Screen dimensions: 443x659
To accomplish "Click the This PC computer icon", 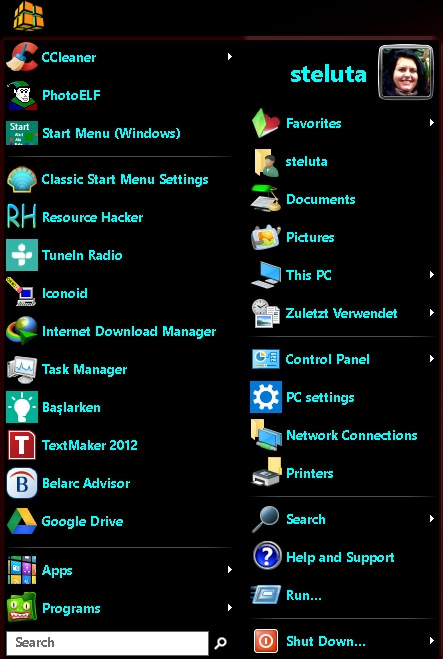I will [x=266, y=275].
